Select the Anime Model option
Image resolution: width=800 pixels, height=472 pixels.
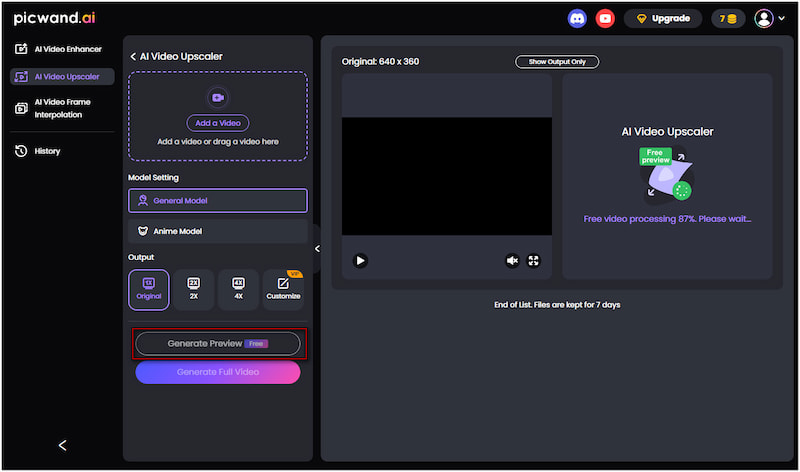(218, 231)
